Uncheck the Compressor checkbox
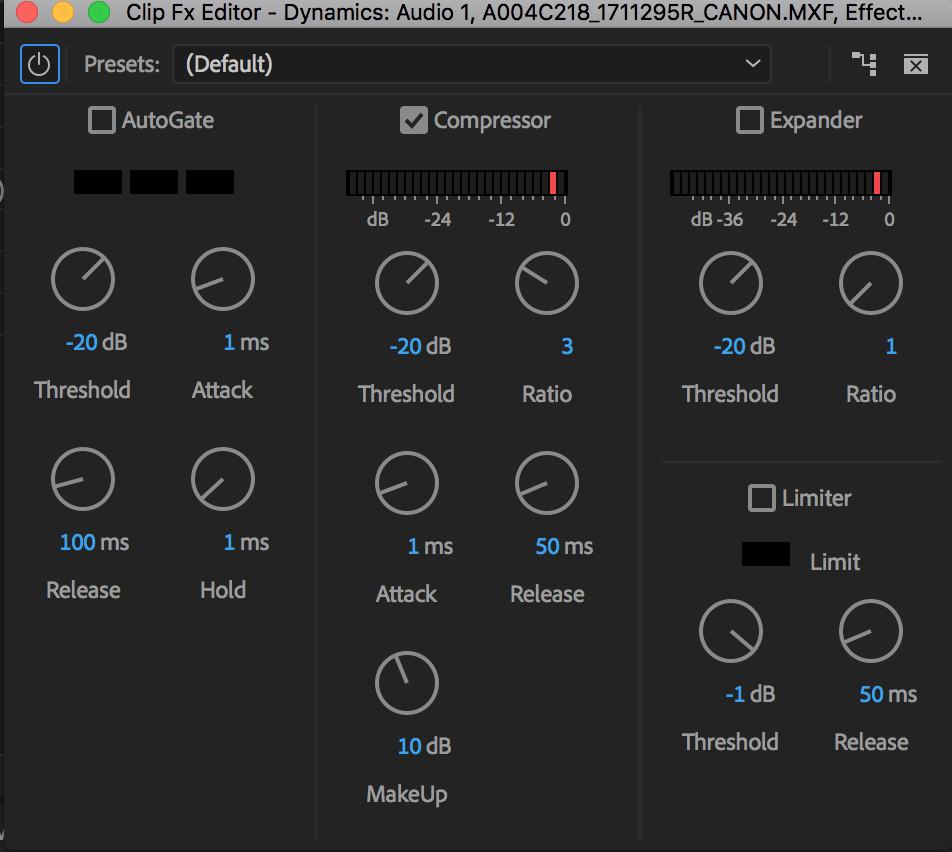952x852 pixels. pos(413,120)
